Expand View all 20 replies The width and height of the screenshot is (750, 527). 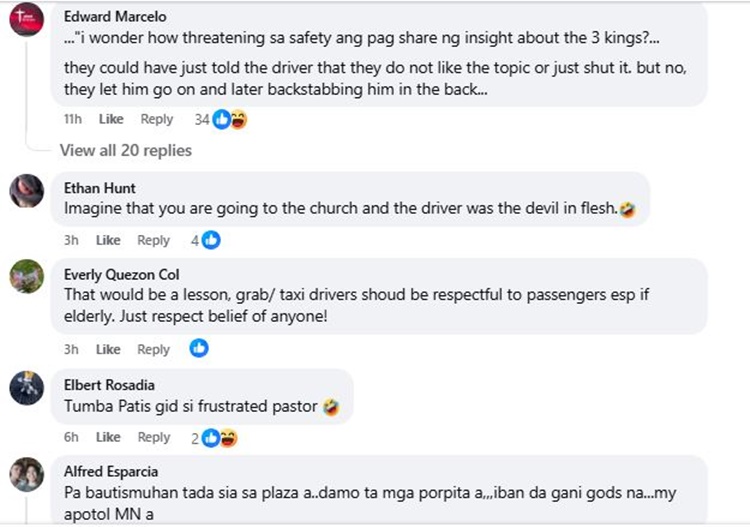125,150
